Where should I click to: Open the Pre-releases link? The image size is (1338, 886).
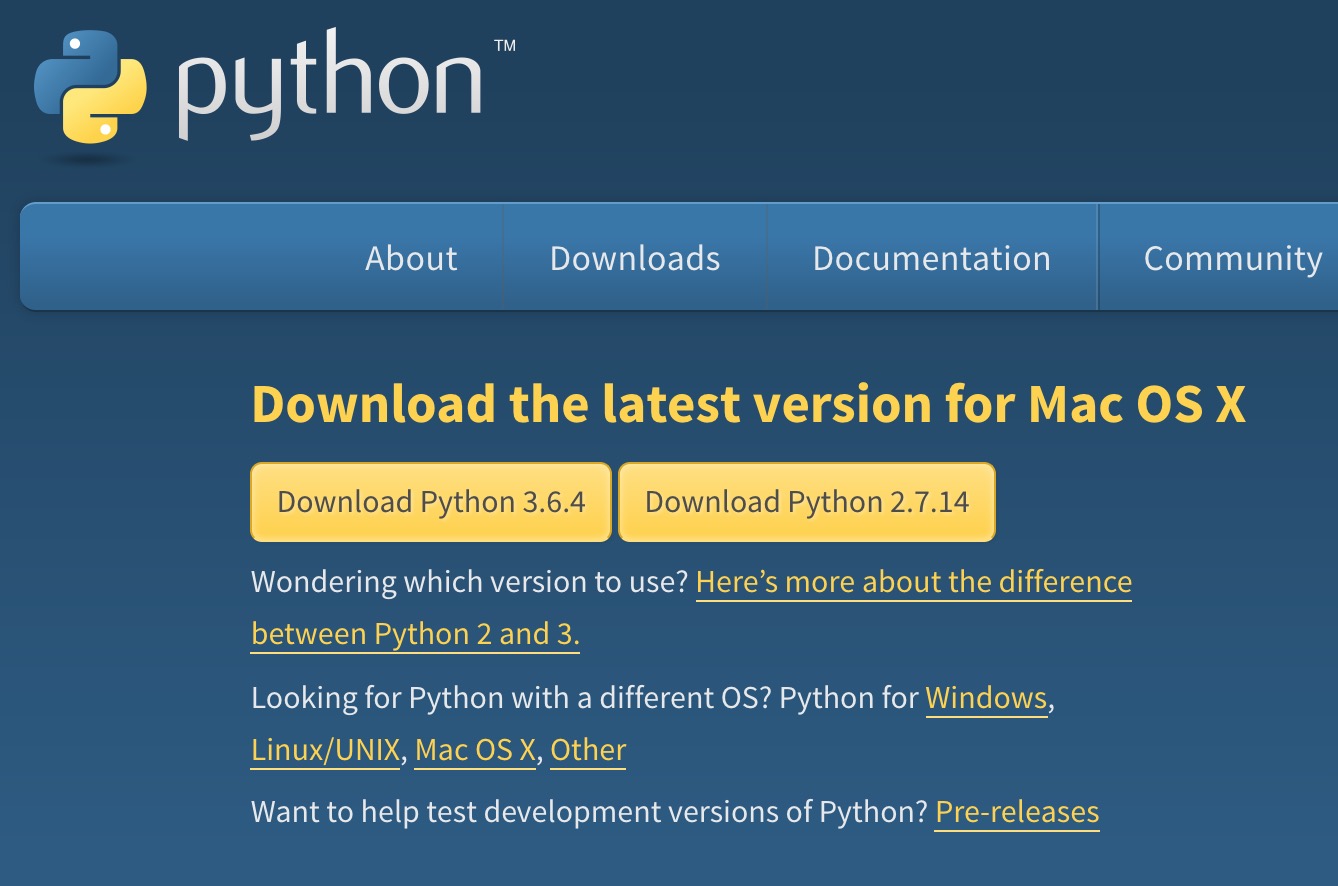pyautogui.click(x=1016, y=811)
